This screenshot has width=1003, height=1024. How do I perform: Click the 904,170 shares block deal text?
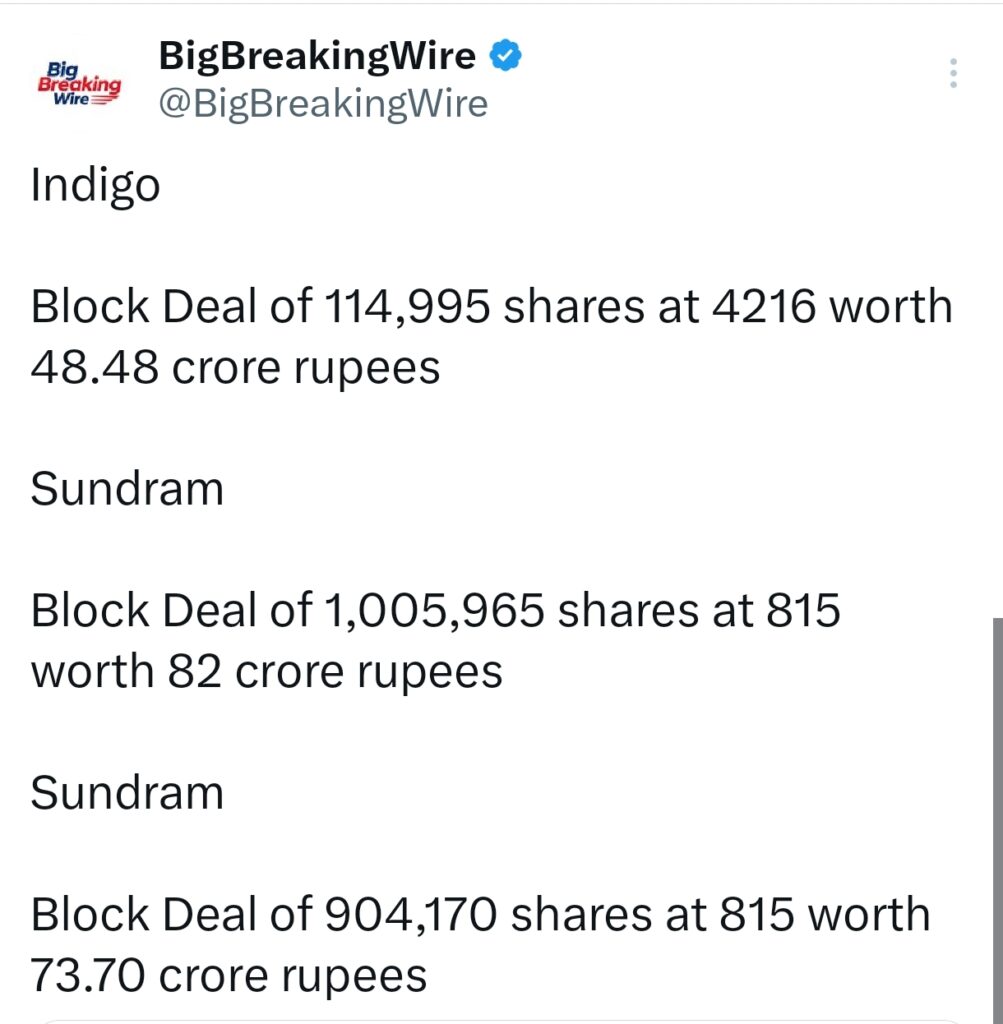click(479, 913)
